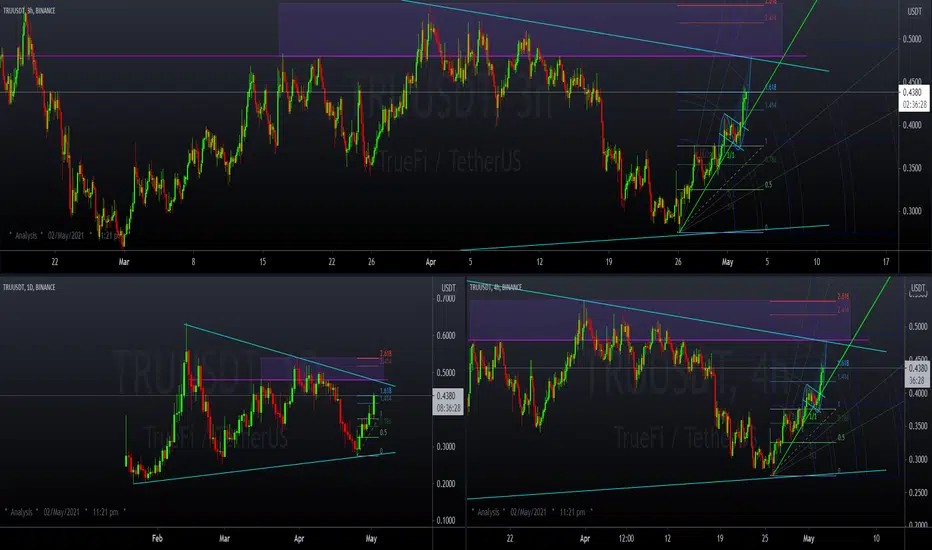Click the May date label on the 1D chart axis
932x550 pixels.
point(371,539)
